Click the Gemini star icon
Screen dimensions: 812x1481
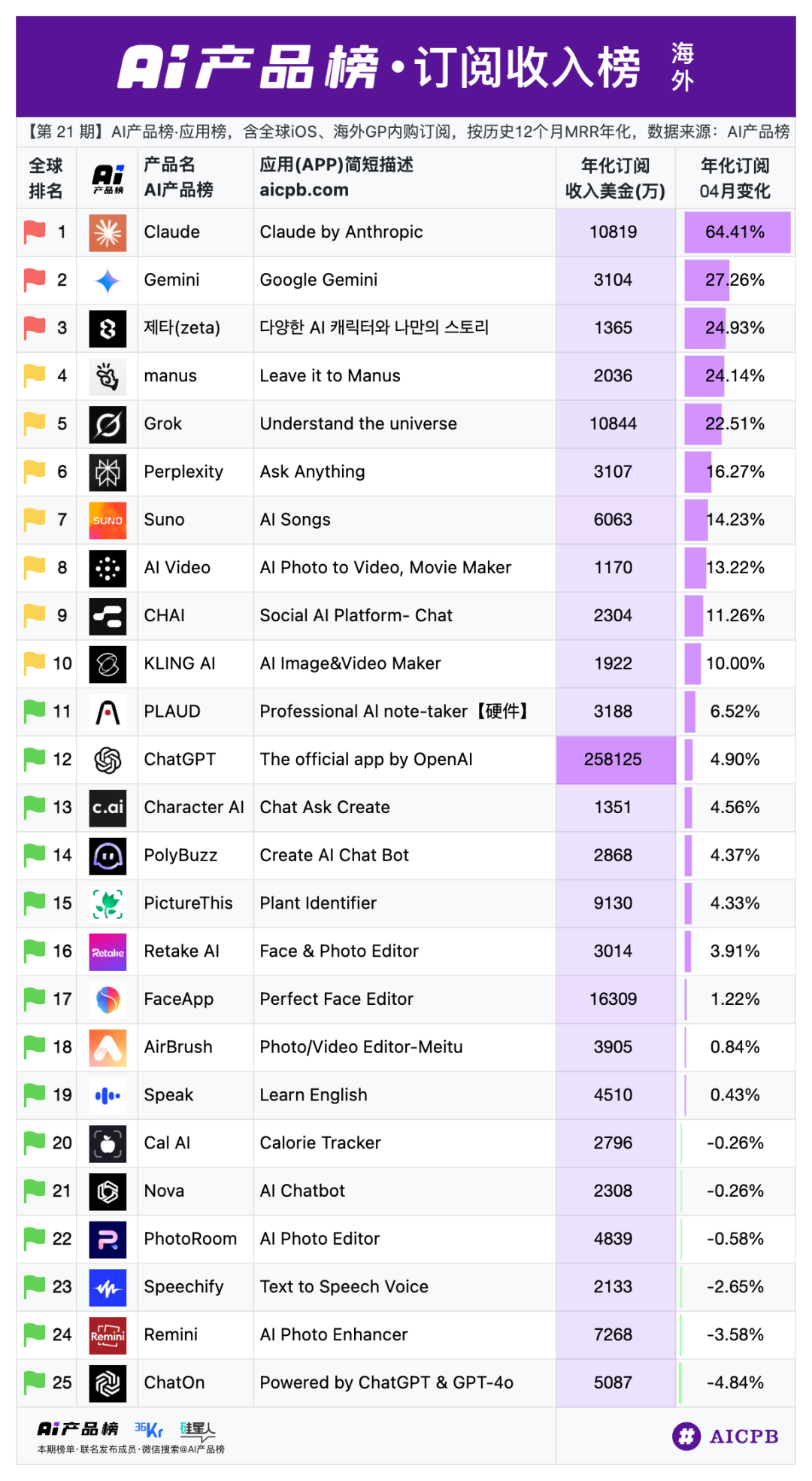pyautogui.click(x=108, y=281)
